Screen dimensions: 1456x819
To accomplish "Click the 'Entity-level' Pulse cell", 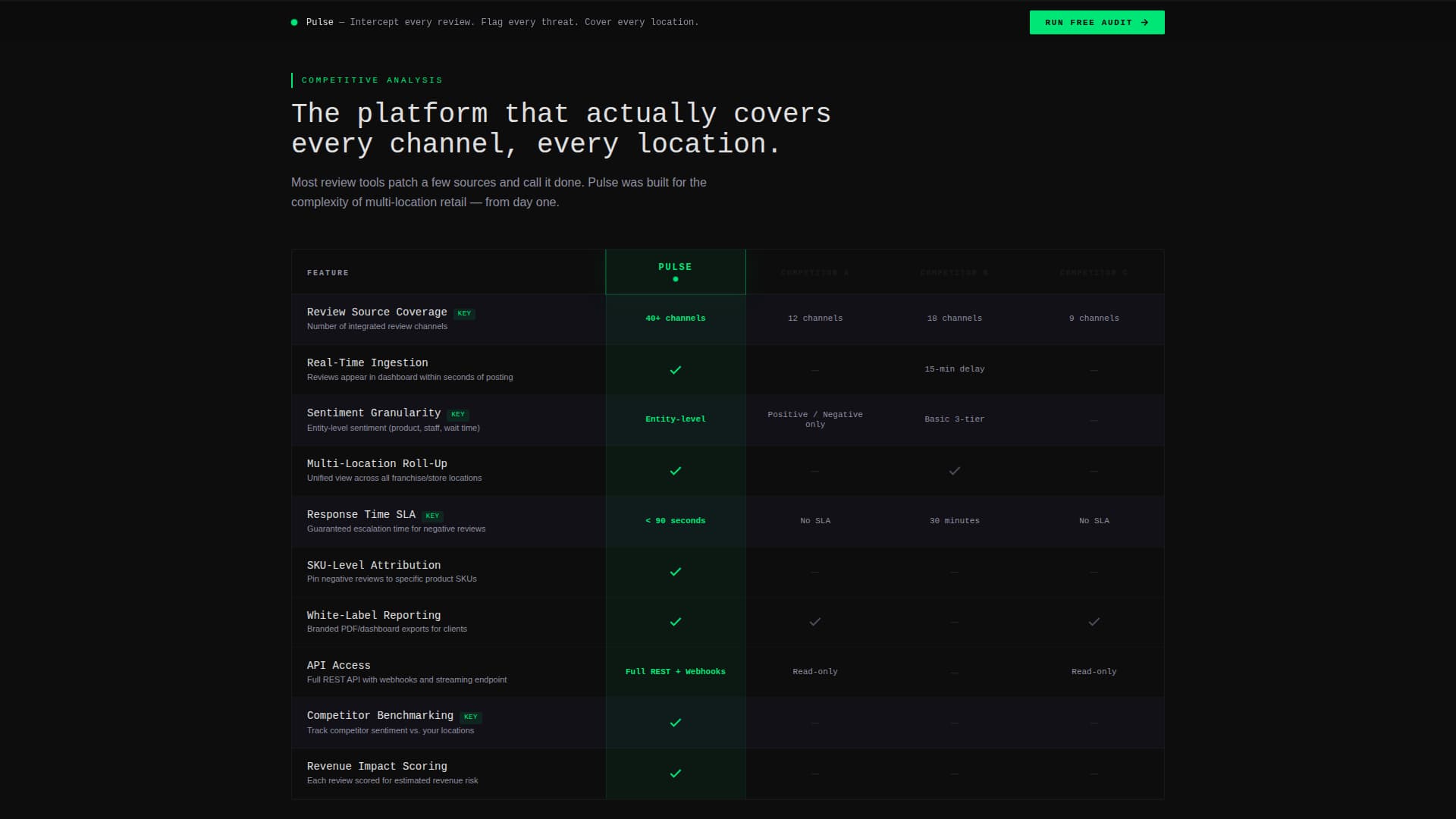I will (x=676, y=419).
